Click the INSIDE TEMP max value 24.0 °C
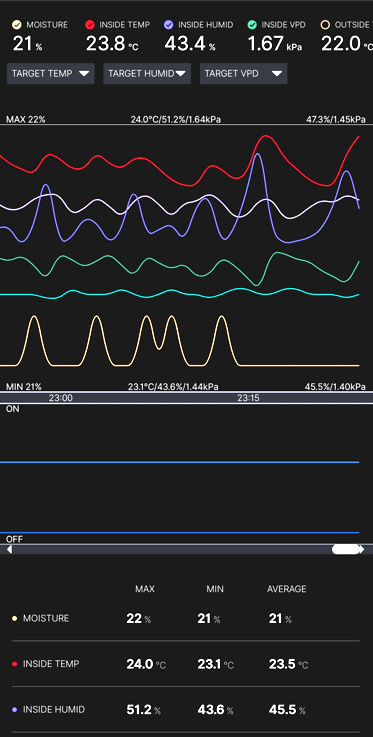Image resolution: width=373 pixels, height=737 pixels. [146, 664]
